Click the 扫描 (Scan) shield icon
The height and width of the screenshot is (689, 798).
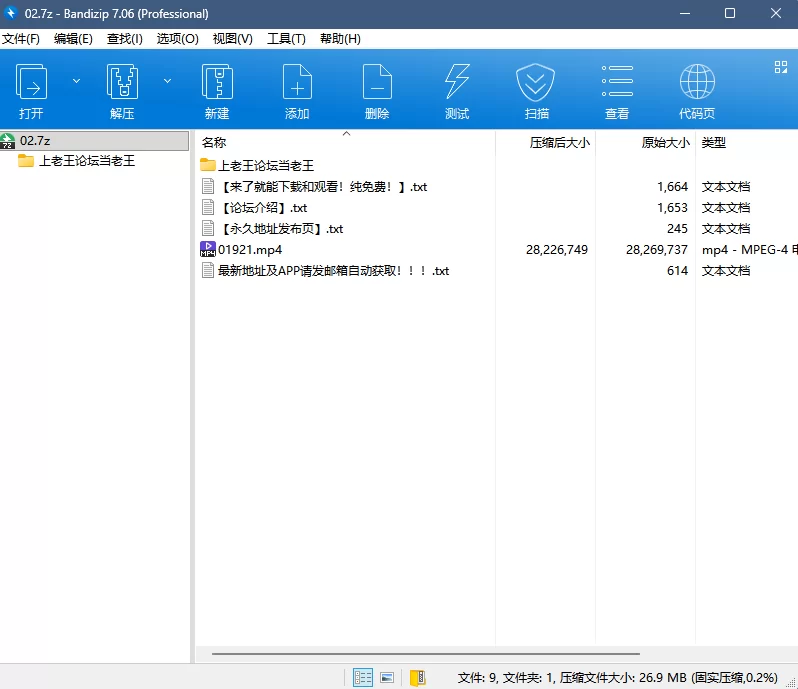click(535, 89)
